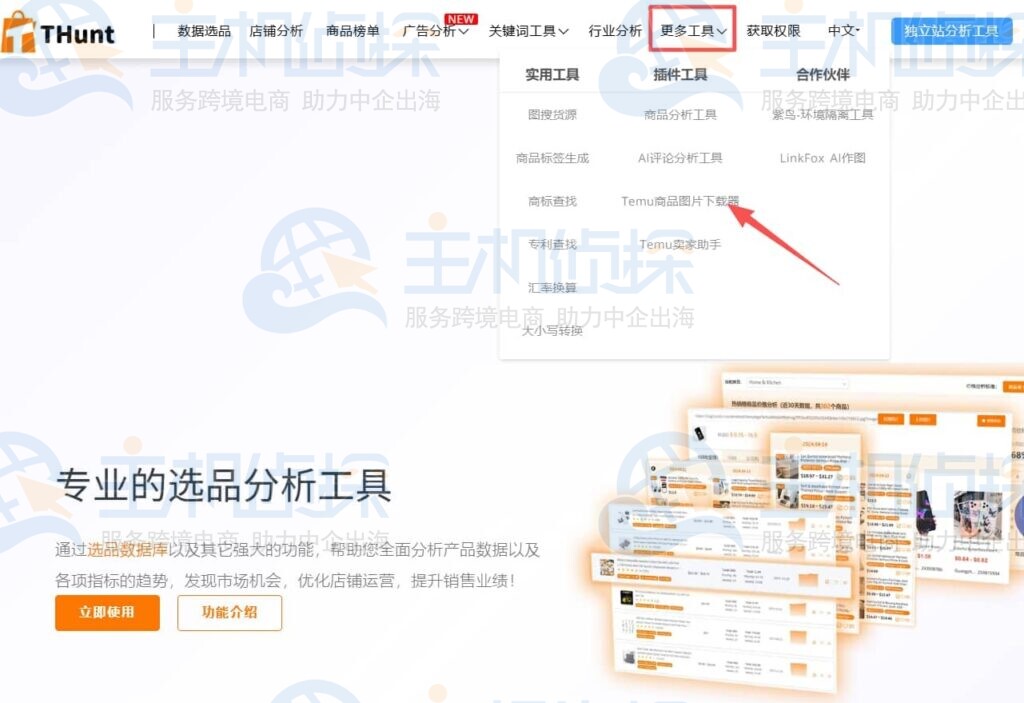Open the 专利查找 tool
1024x703 pixels.
pos(552,243)
